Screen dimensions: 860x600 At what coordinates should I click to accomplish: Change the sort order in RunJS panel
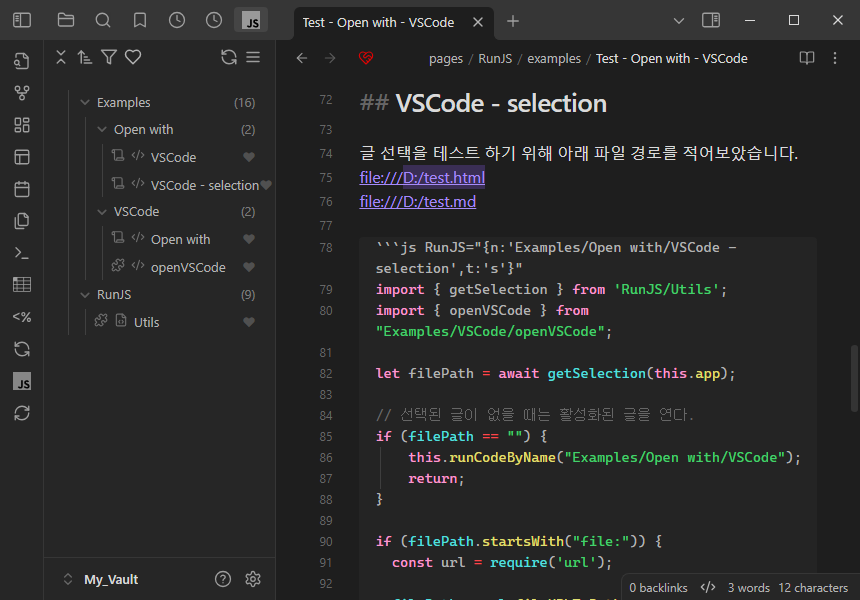click(84, 57)
